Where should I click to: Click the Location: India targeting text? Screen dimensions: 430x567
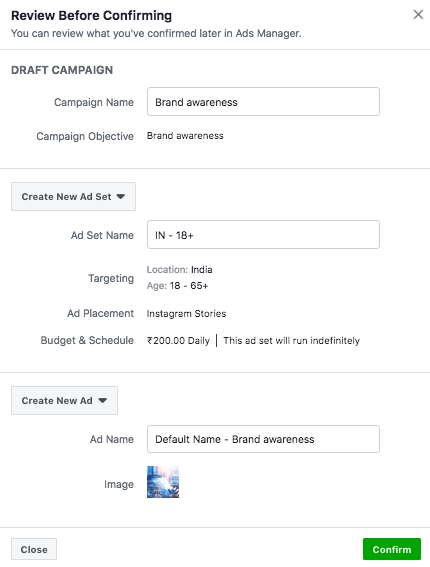click(x=180, y=270)
